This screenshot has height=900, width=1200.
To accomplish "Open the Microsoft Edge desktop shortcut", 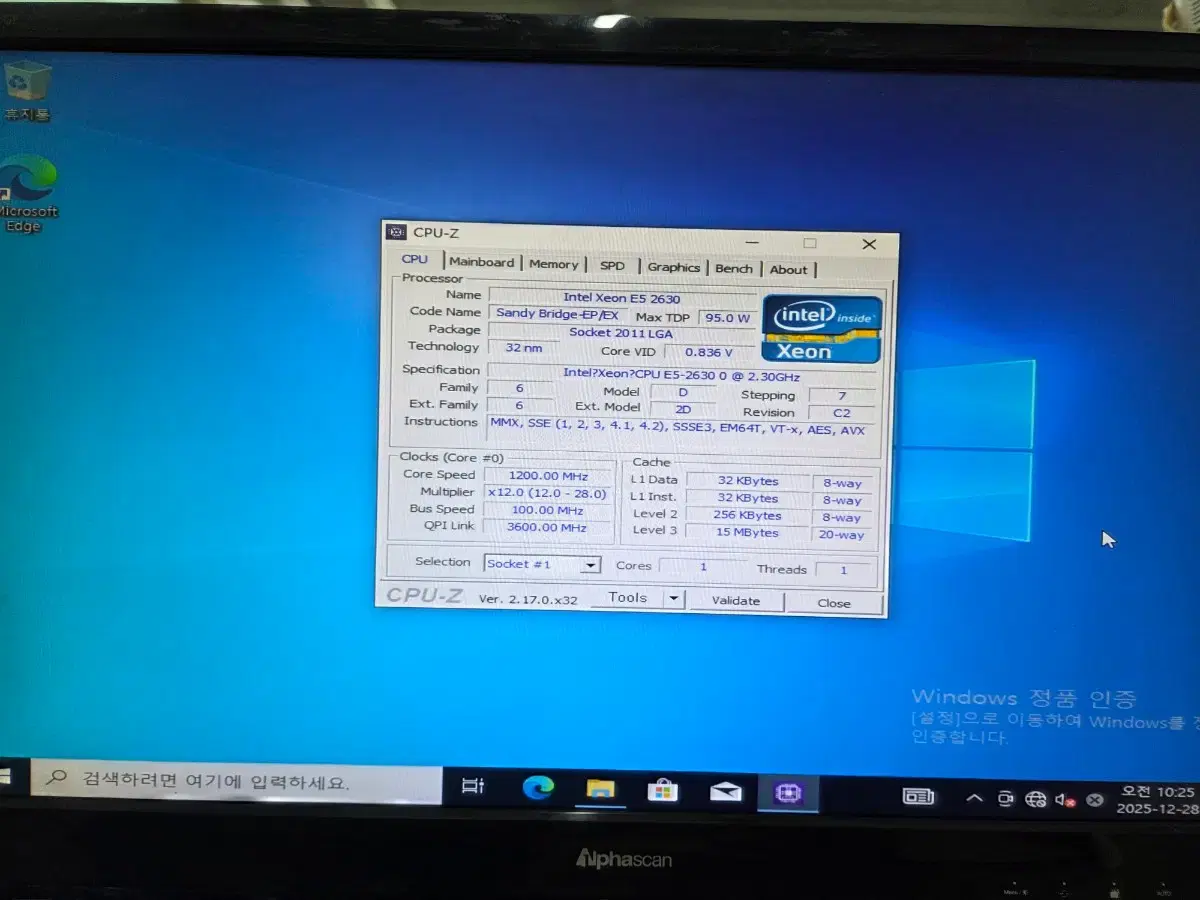I will [x=27, y=195].
